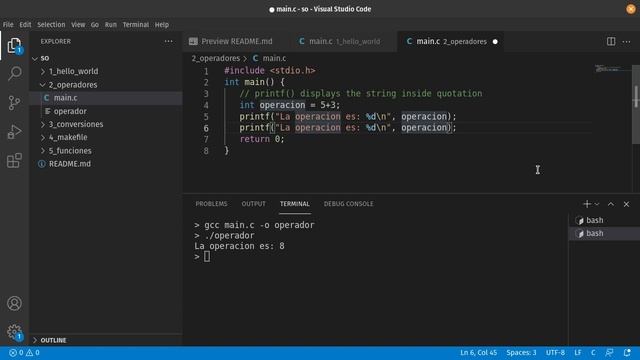Switch to Preview README.md tab

point(236,41)
